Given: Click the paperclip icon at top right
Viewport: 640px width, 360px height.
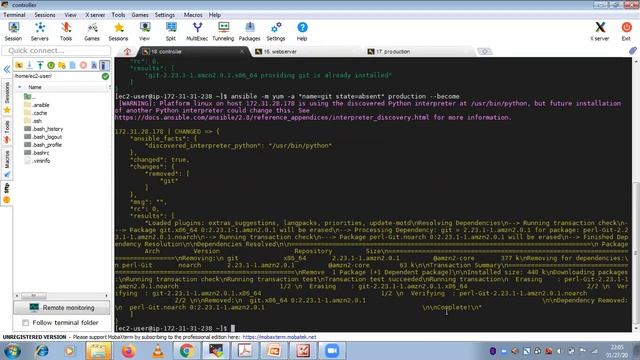Looking at the screenshot, I should (x=632, y=51).
